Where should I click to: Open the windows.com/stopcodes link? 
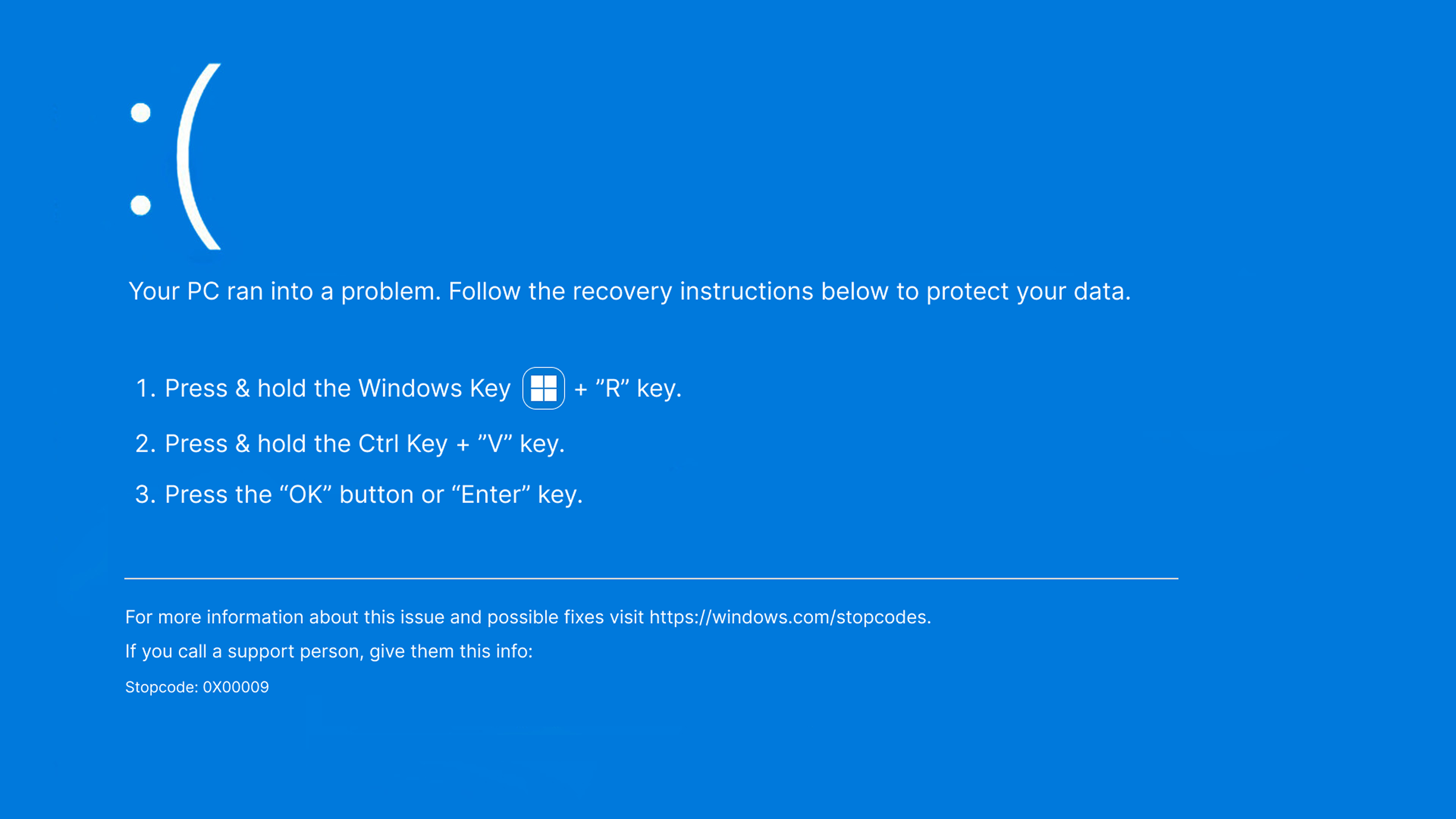pyautogui.click(x=789, y=617)
